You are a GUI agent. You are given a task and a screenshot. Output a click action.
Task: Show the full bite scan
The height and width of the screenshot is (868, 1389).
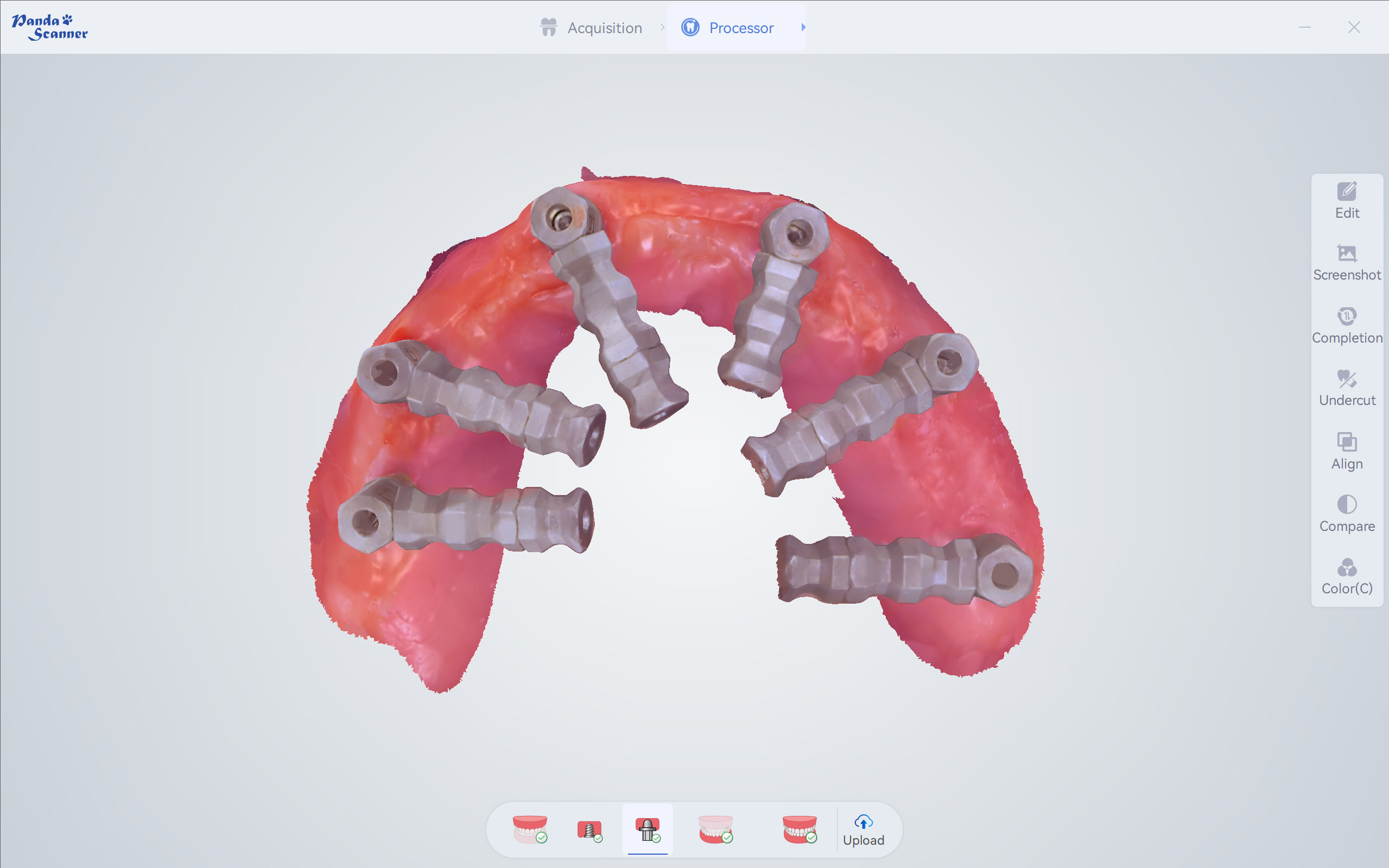[x=800, y=829]
